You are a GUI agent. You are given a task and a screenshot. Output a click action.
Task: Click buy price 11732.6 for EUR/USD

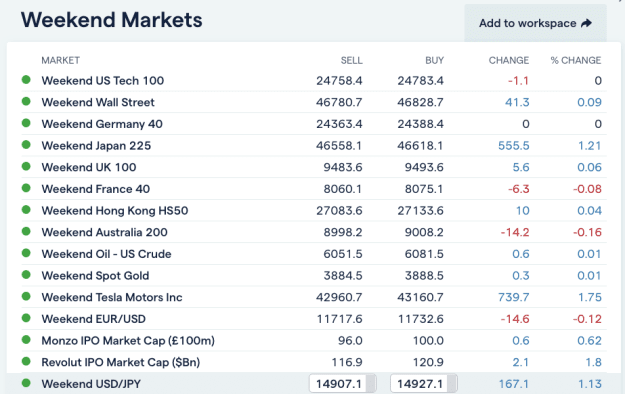coord(421,319)
